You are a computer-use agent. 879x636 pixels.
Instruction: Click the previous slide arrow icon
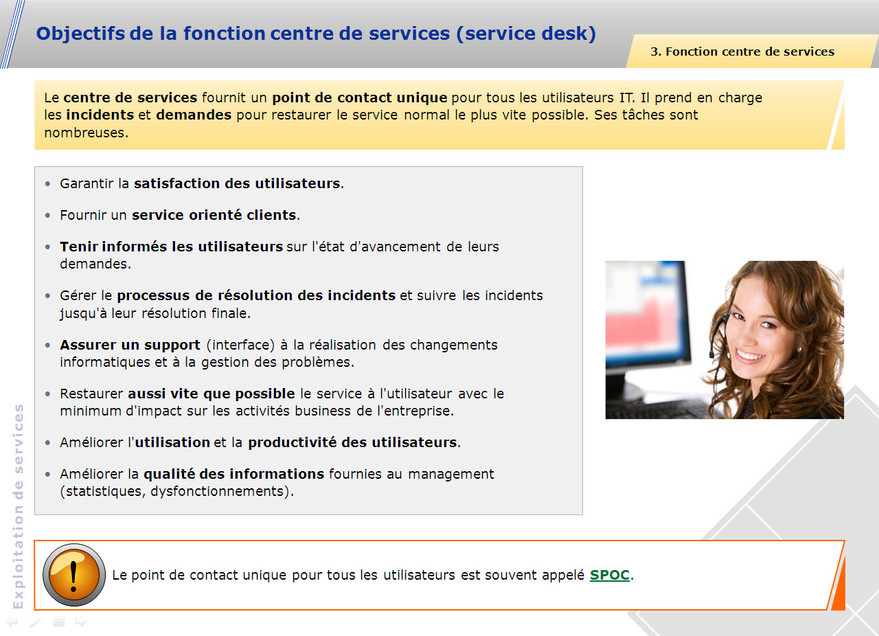tap(12, 622)
